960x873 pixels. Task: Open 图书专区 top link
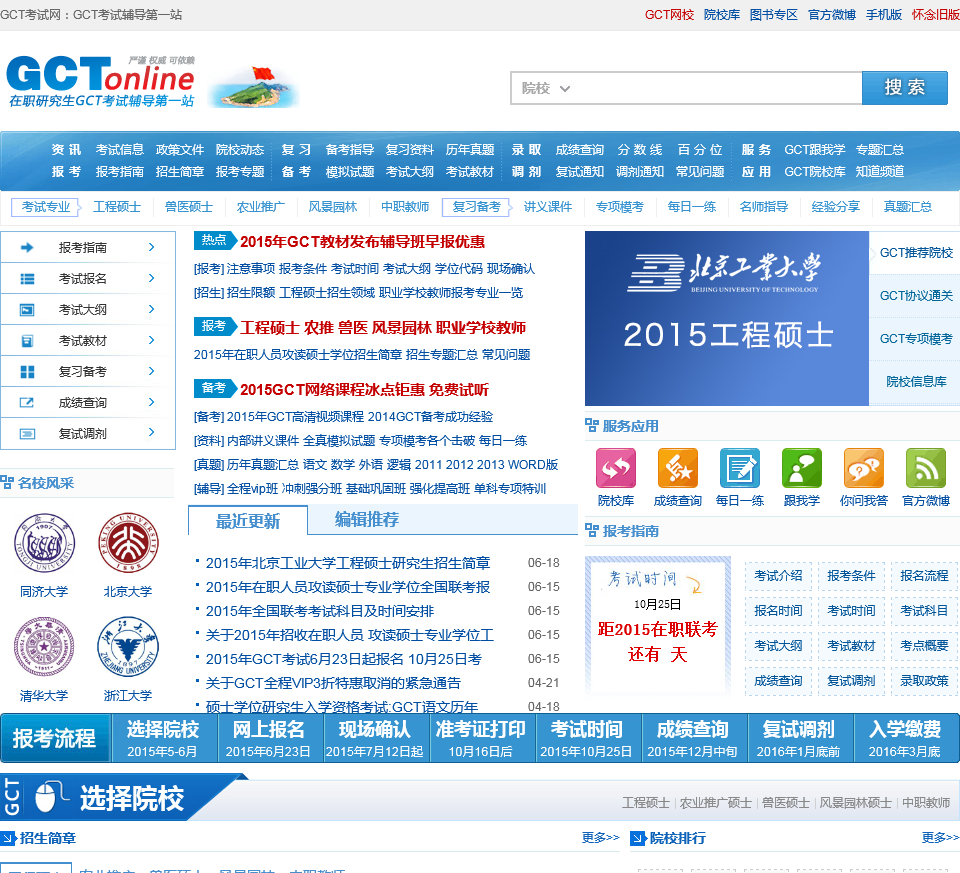click(x=773, y=15)
